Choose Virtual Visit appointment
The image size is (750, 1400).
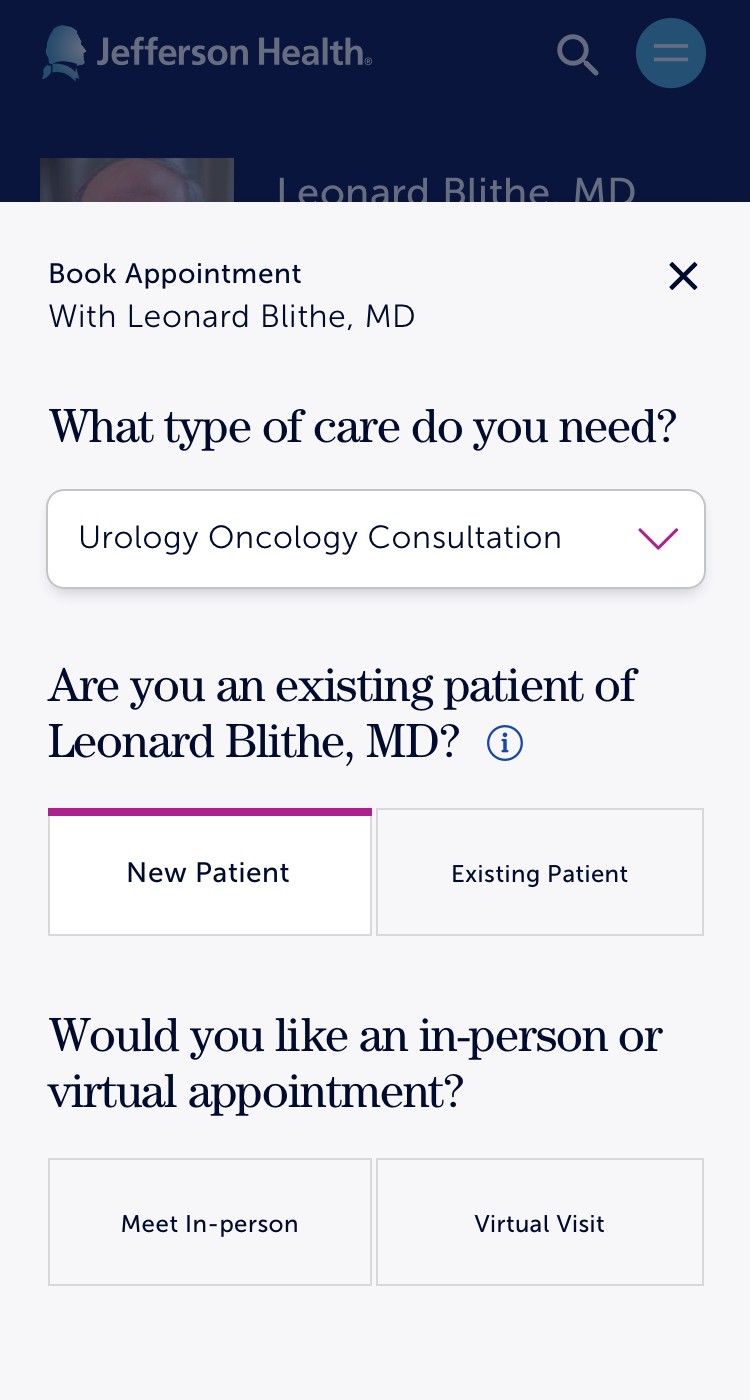(540, 1222)
